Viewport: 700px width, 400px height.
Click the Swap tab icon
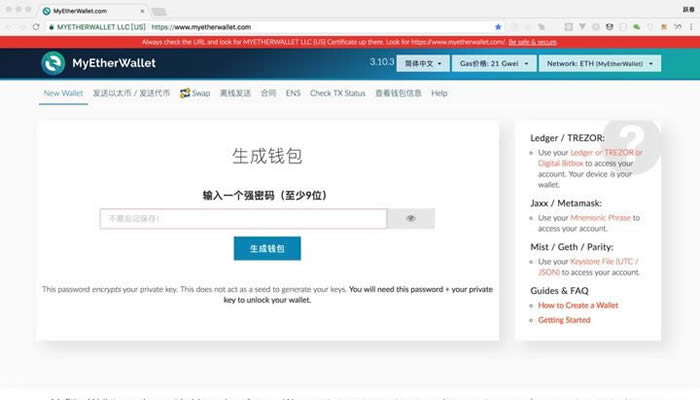(184, 93)
